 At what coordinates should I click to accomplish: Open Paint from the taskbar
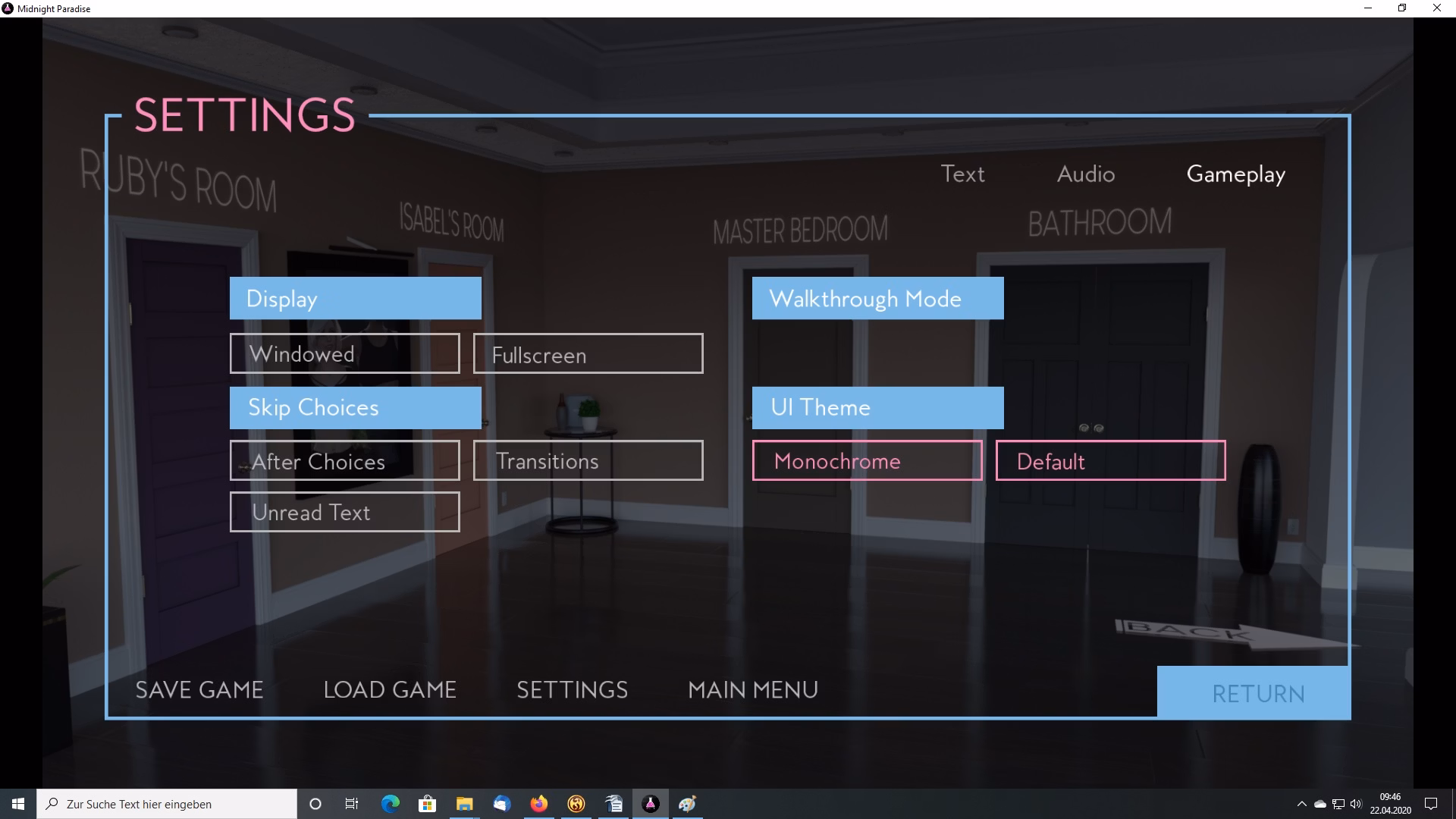[x=687, y=804]
